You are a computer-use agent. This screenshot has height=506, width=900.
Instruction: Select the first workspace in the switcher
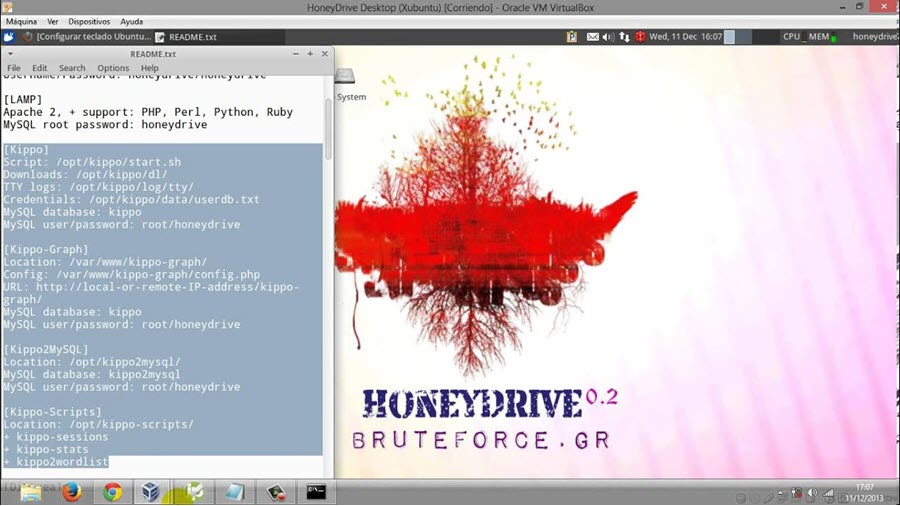click(730, 37)
